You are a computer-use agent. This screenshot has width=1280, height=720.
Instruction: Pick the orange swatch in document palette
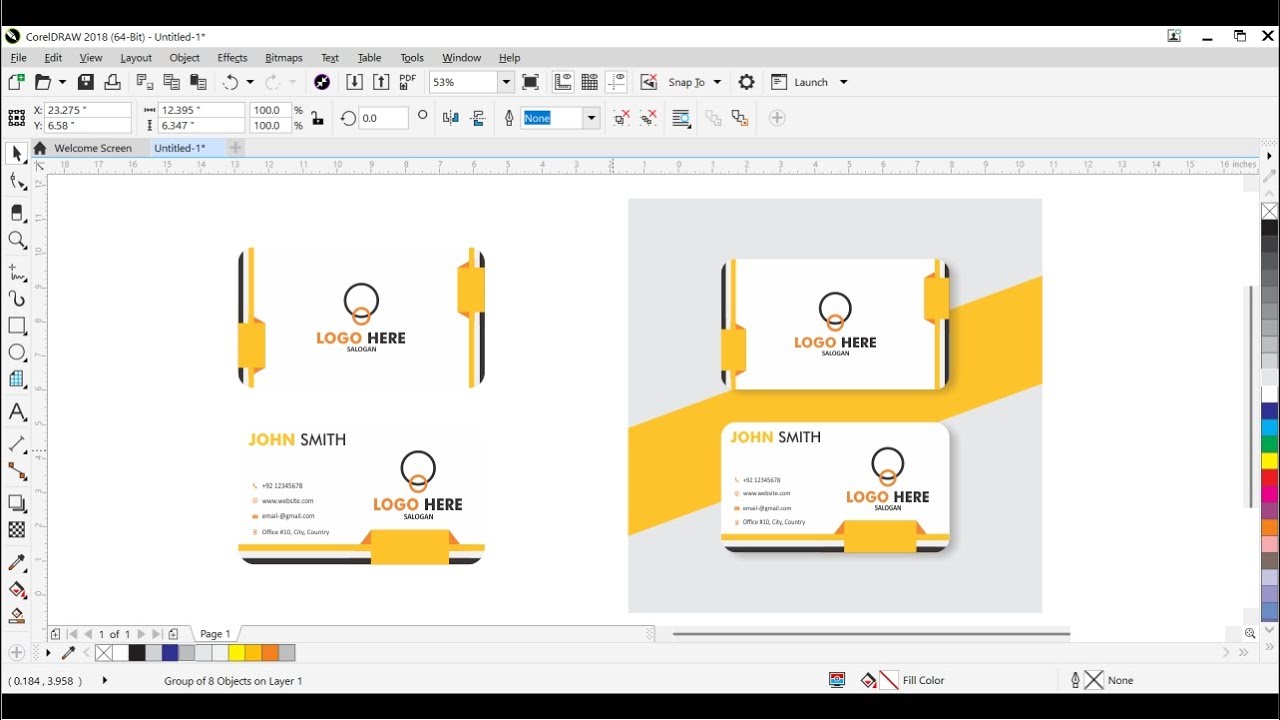point(270,653)
